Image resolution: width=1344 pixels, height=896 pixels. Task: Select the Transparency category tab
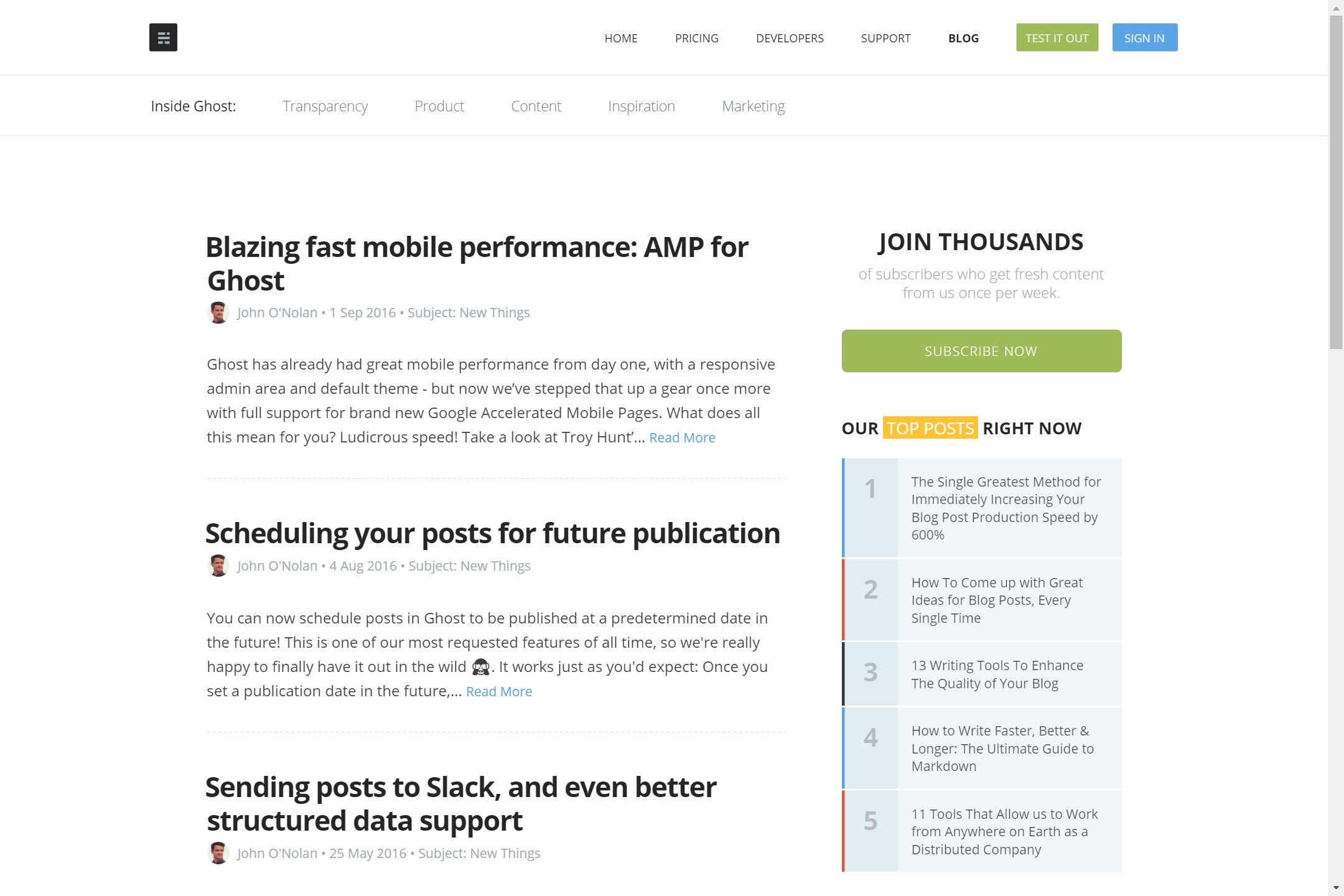point(325,106)
